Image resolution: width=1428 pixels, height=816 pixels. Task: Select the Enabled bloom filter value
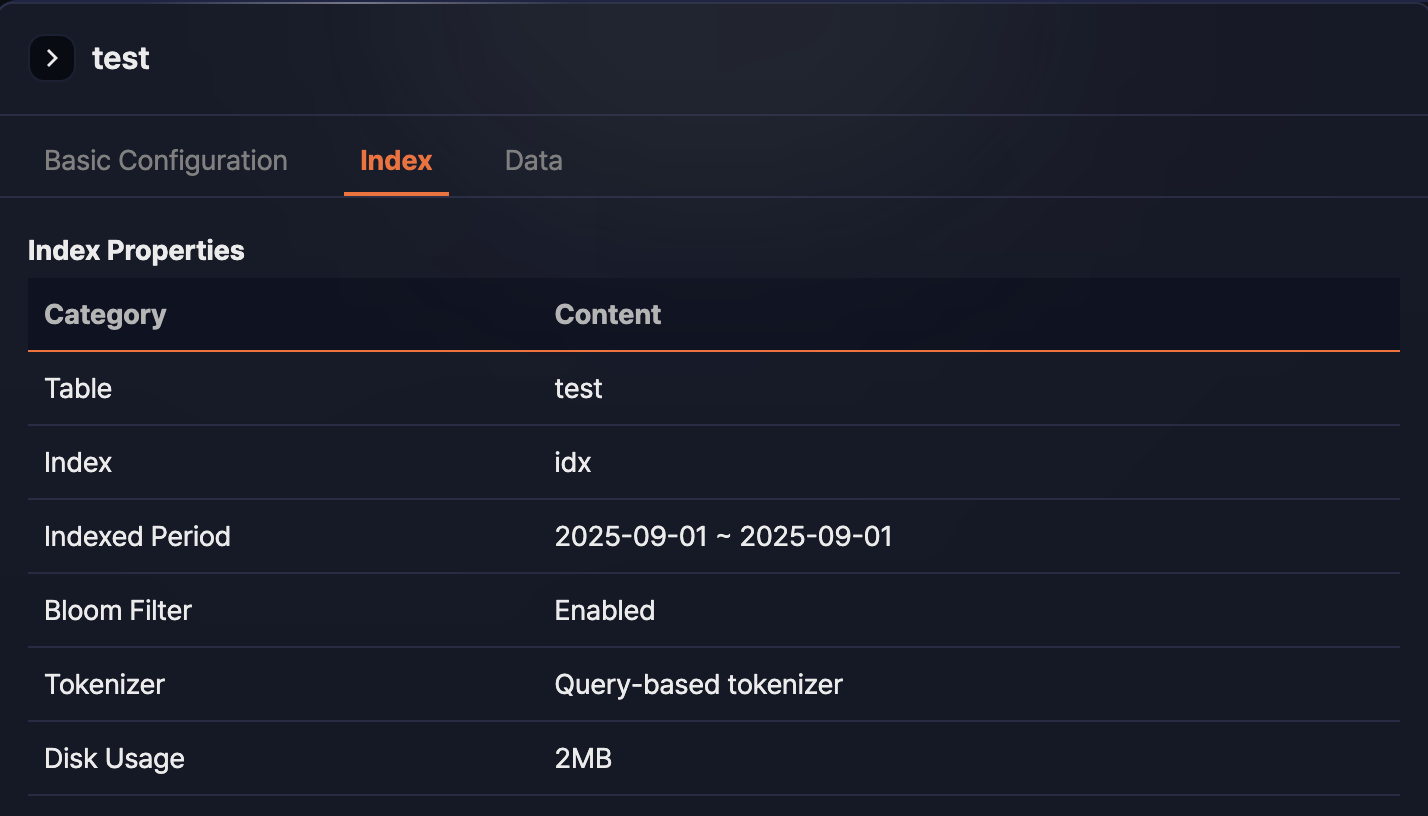pyautogui.click(x=604, y=610)
